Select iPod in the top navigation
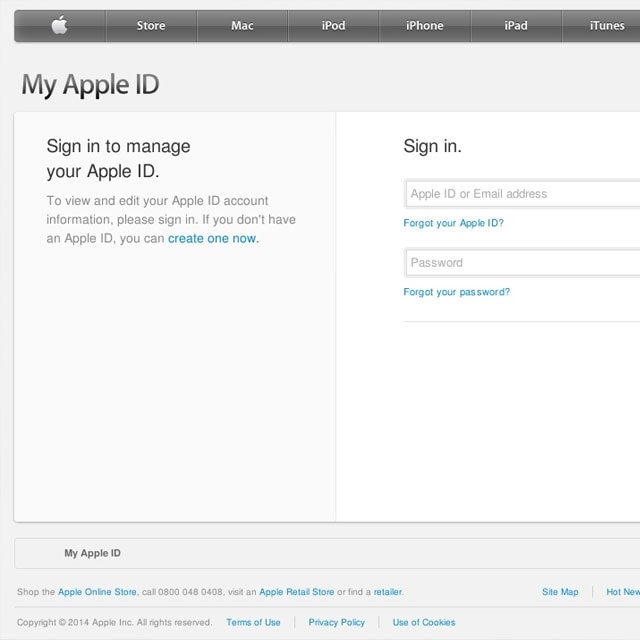640x640 pixels. point(333,26)
